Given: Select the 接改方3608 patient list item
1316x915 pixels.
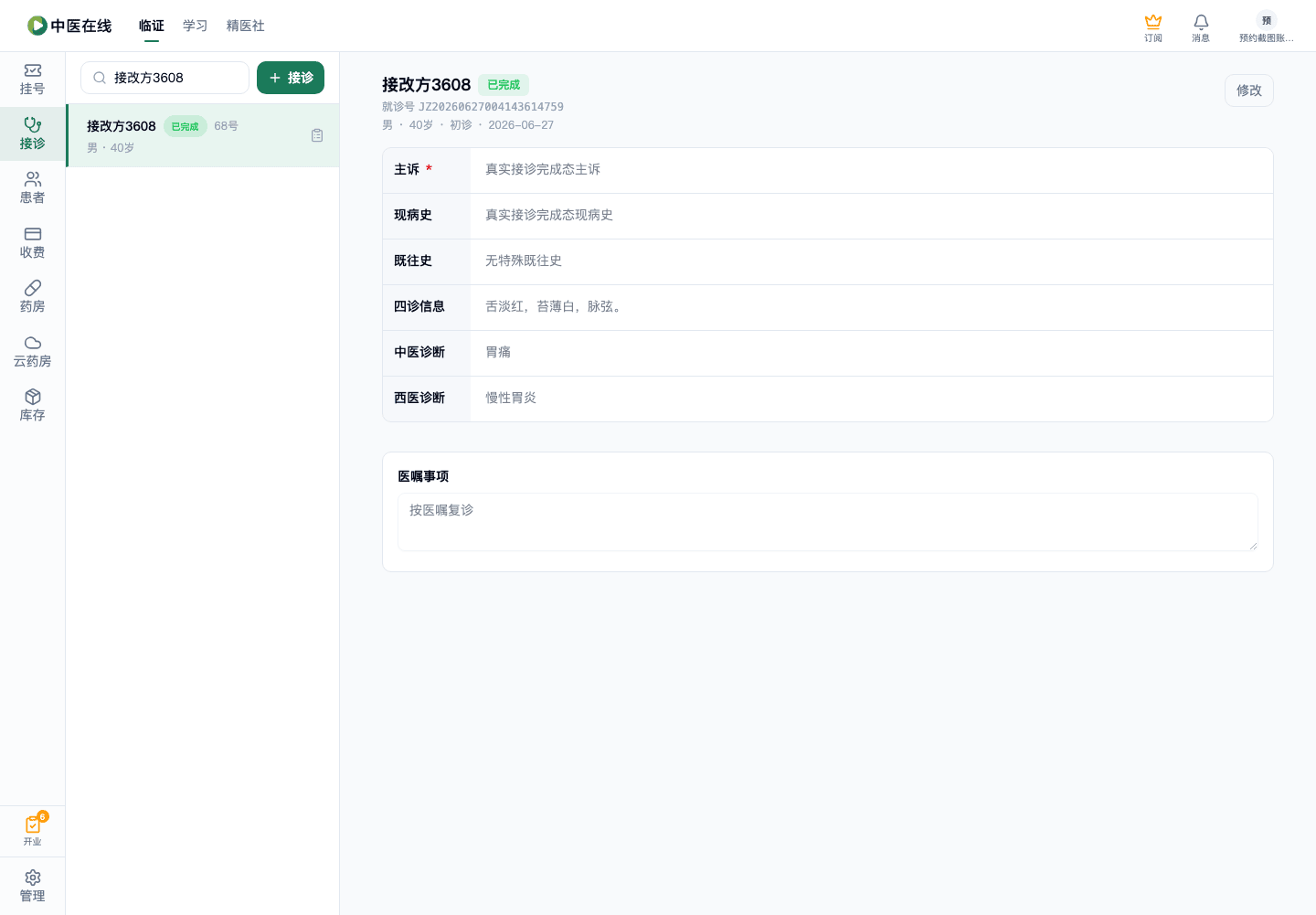Looking at the screenshot, I should [203, 135].
